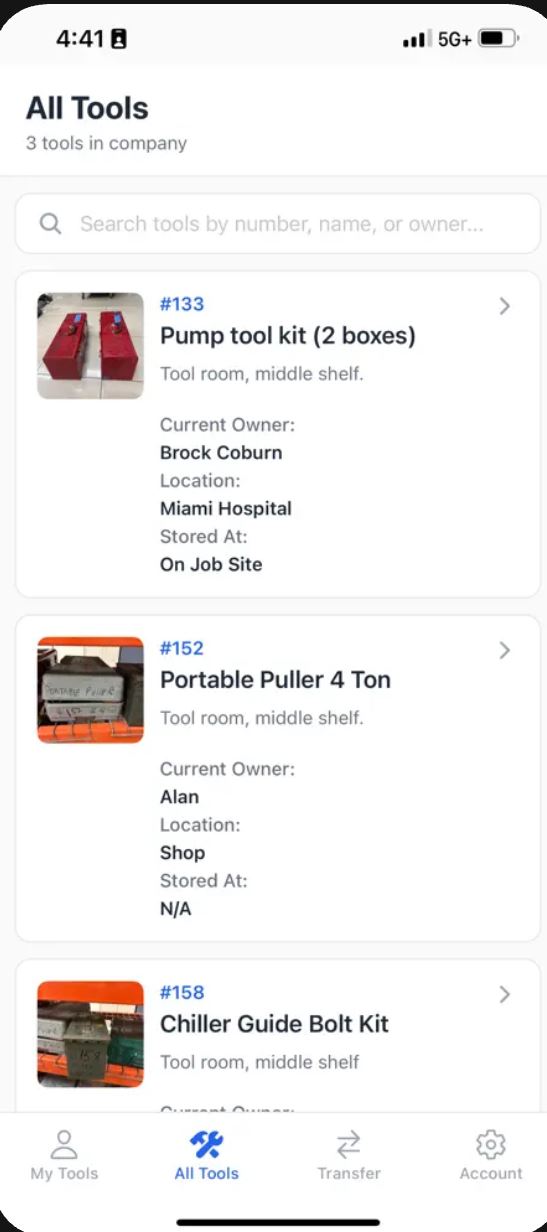Select the All Tools wrench icon

[x=206, y=1143]
